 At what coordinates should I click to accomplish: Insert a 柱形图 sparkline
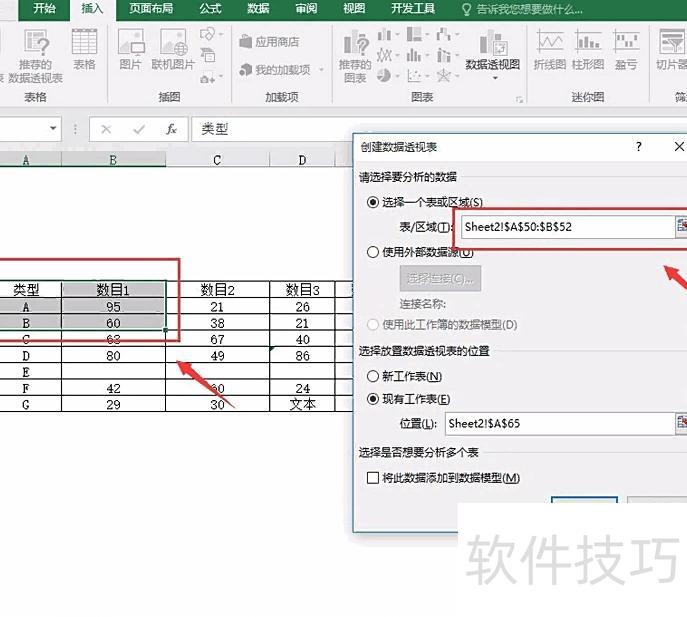[x=588, y=50]
